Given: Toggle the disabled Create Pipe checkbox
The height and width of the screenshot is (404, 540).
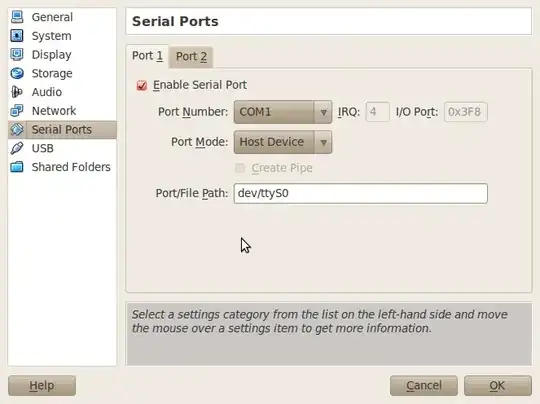Looking at the screenshot, I should 240,168.
